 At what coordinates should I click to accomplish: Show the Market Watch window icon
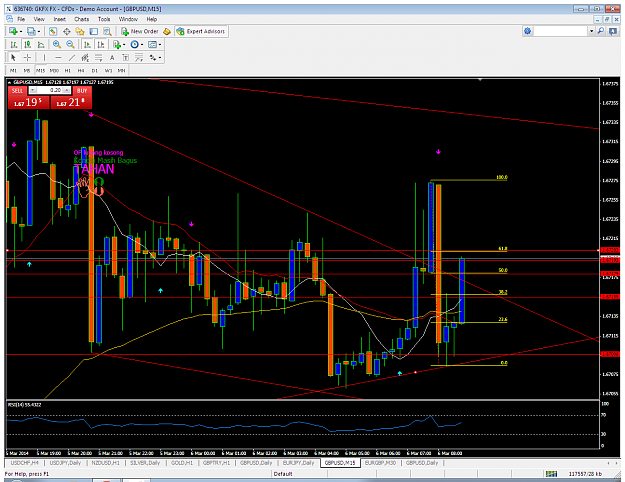tap(53, 31)
